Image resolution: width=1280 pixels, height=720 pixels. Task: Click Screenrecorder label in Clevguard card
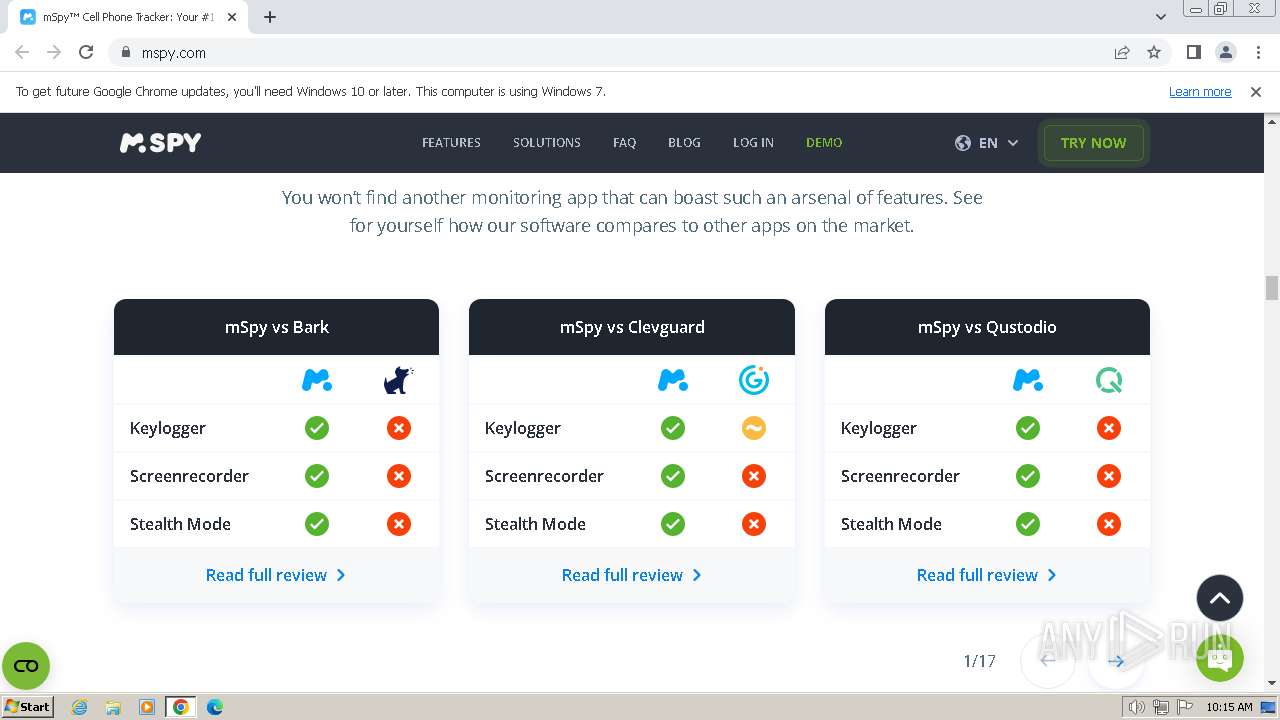pyautogui.click(x=544, y=476)
